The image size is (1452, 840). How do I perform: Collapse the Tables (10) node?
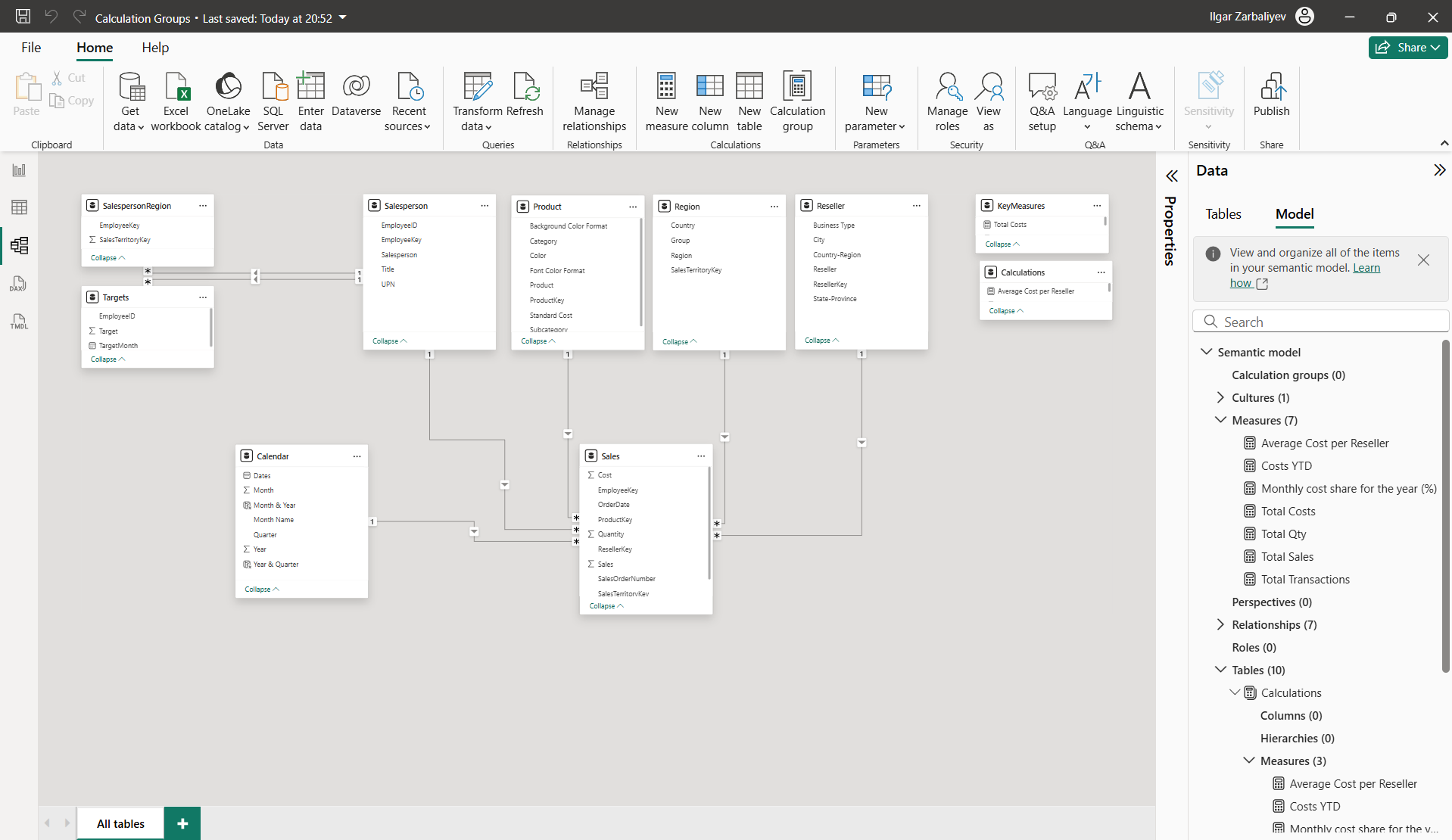click(1220, 670)
